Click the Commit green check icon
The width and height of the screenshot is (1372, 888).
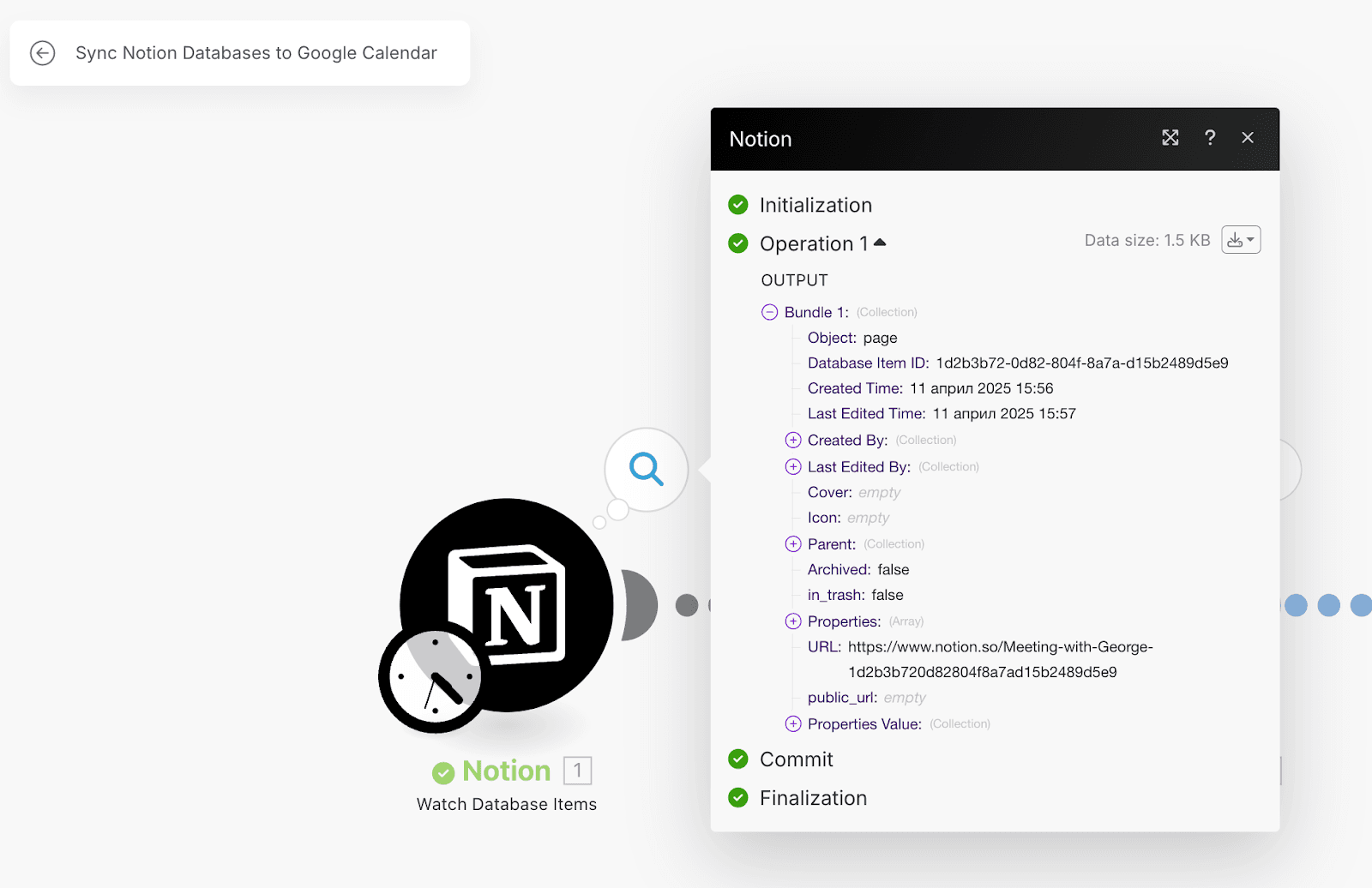coord(738,759)
